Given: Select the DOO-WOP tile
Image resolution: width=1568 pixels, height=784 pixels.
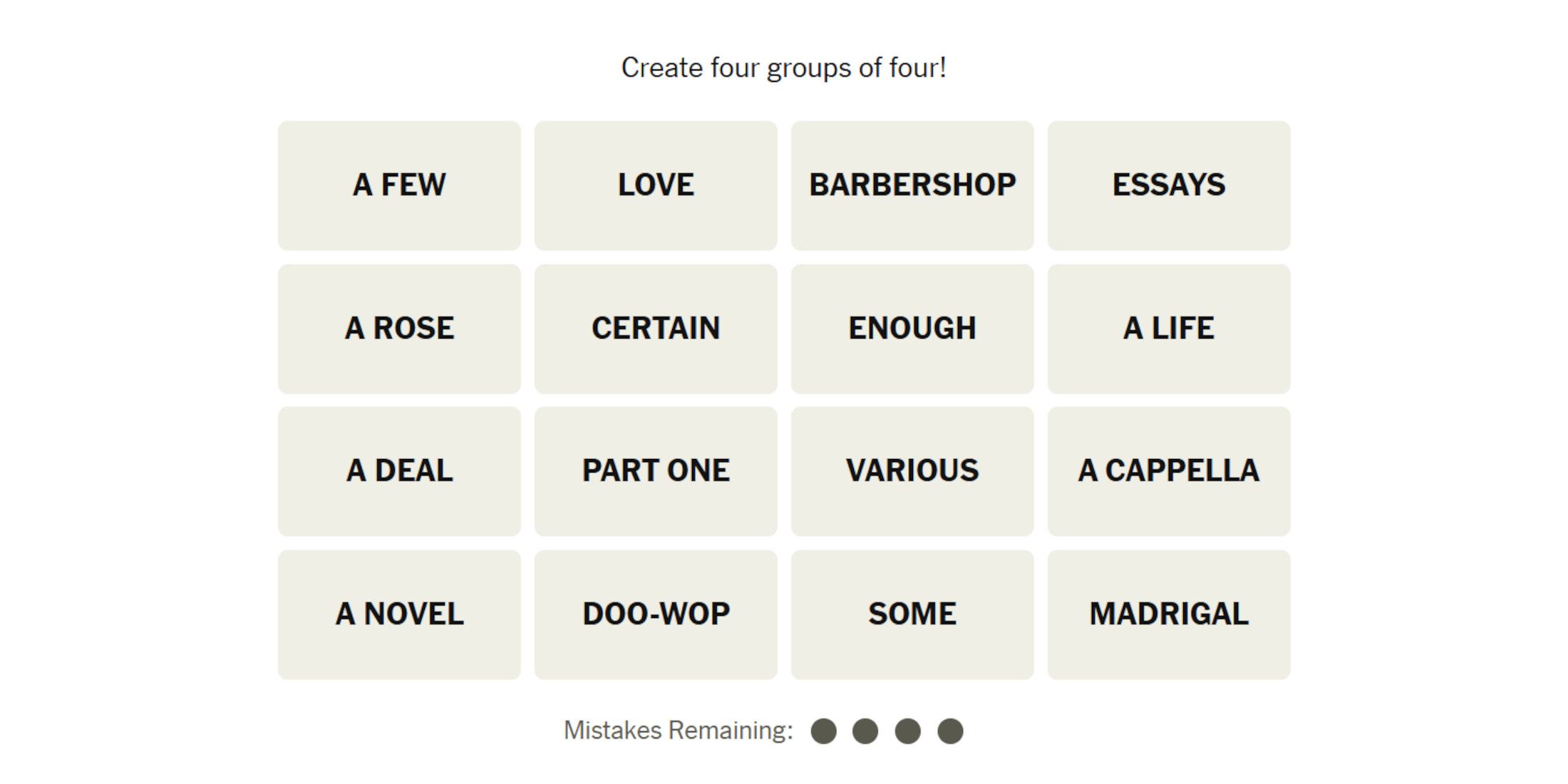Looking at the screenshot, I should 655,614.
